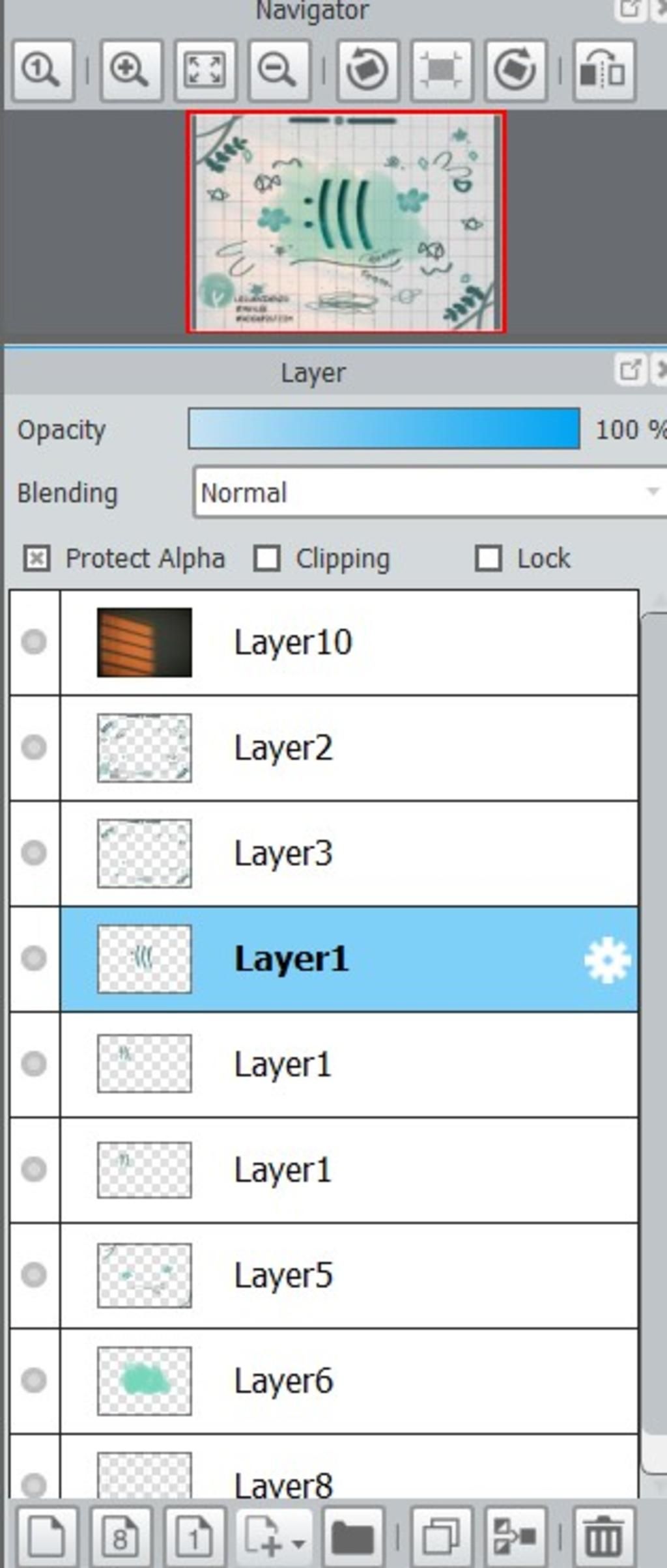Flip the canvas view horizontally
This screenshot has height=1568, width=667.
[604, 70]
